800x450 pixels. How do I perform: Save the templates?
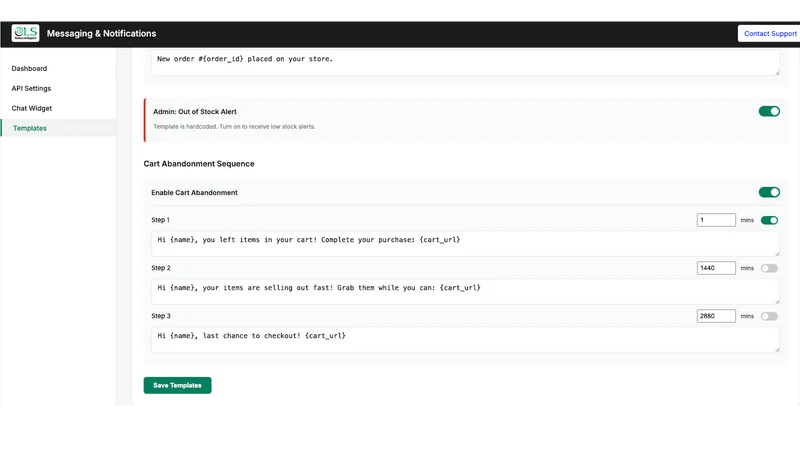(177, 385)
